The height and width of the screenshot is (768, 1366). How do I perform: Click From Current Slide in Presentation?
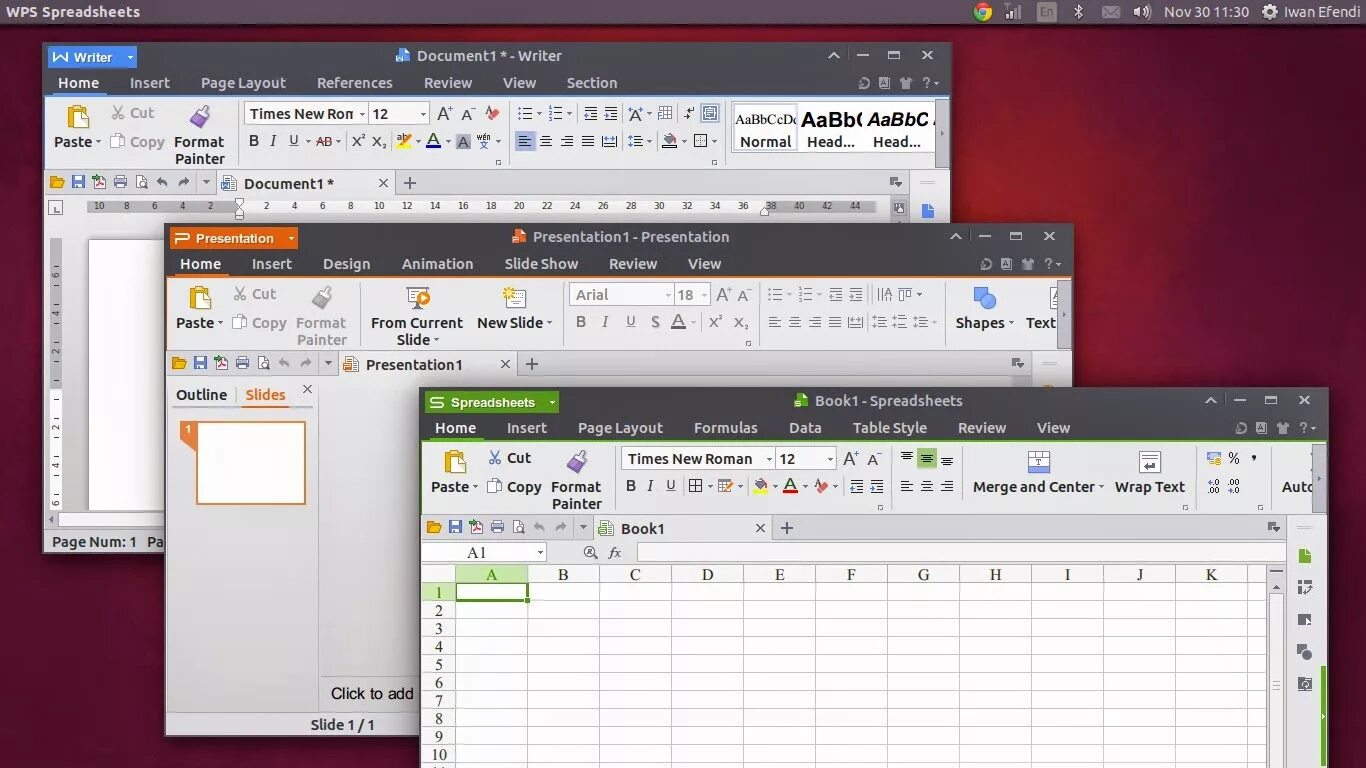click(x=417, y=314)
